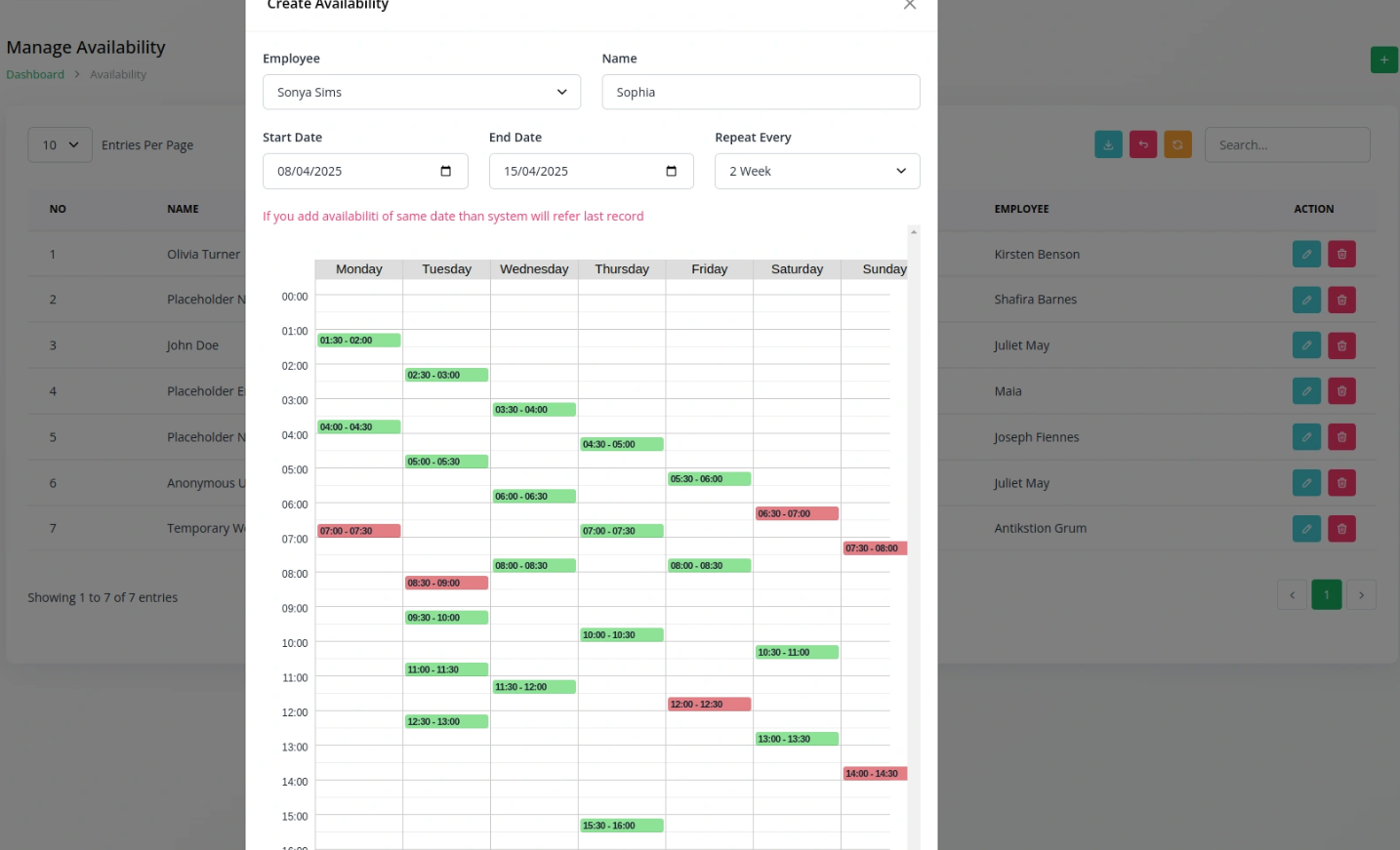The height and width of the screenshot is (850, 1400).
Task: Edit the row 3 Juliet May entry
Action: pyautogui.click(x=1306, y=345)
